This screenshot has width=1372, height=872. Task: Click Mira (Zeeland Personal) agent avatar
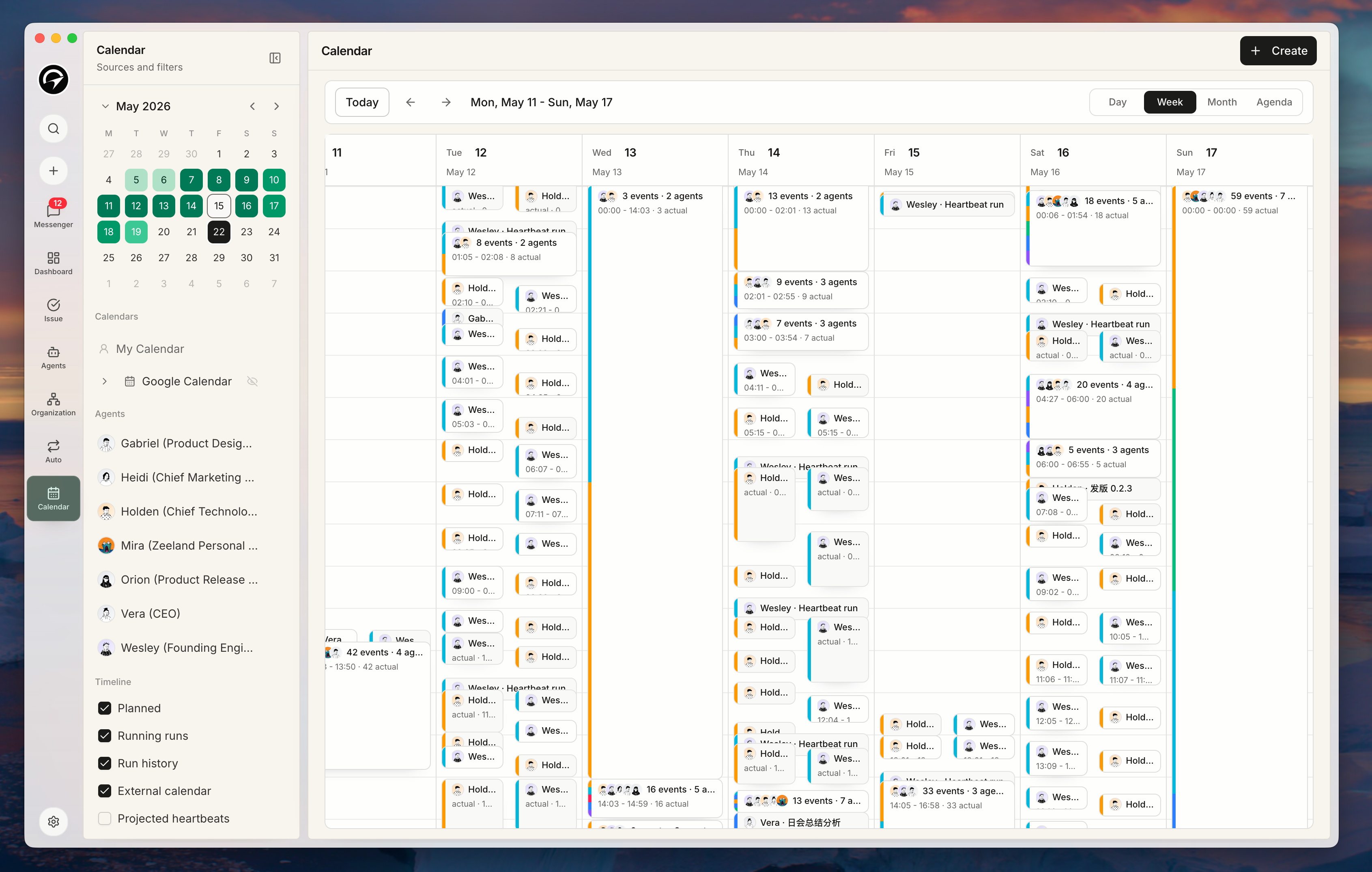tap(106, 545)
